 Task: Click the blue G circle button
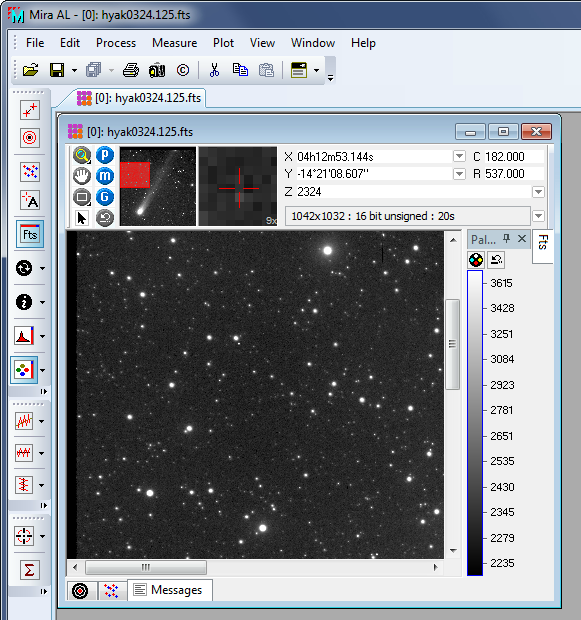pos(105,197)
